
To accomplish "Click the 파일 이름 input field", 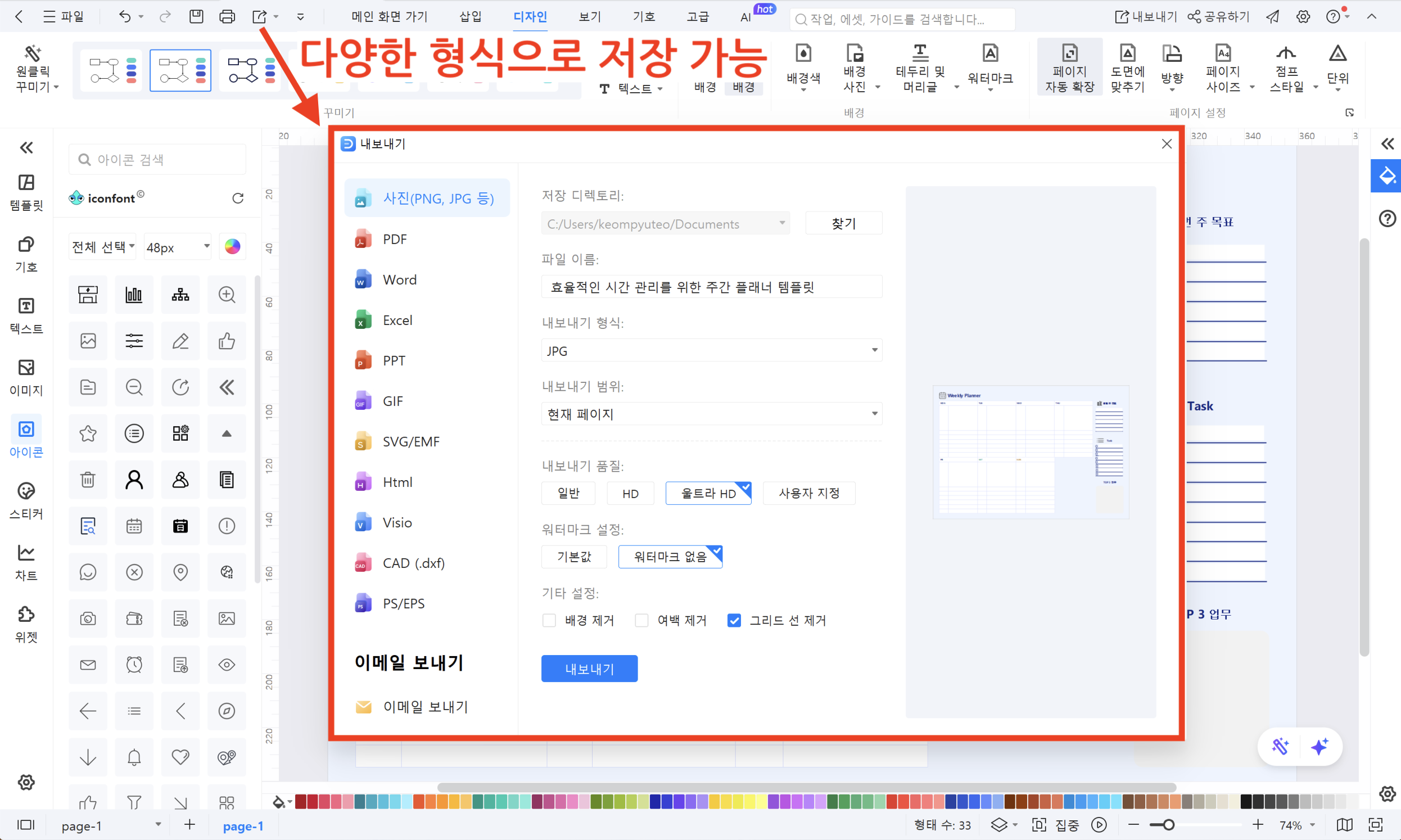I will coord(711,287).
